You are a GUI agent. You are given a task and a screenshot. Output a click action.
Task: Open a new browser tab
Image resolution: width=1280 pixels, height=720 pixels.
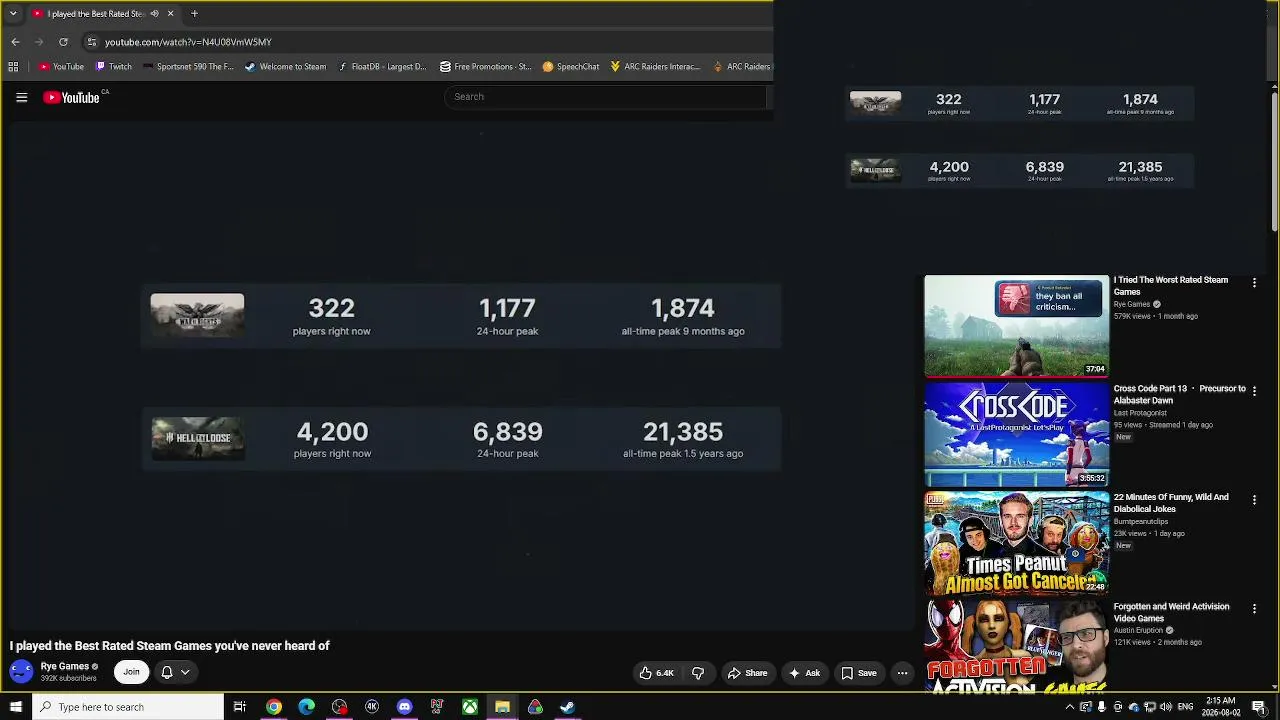pos(194,14)
